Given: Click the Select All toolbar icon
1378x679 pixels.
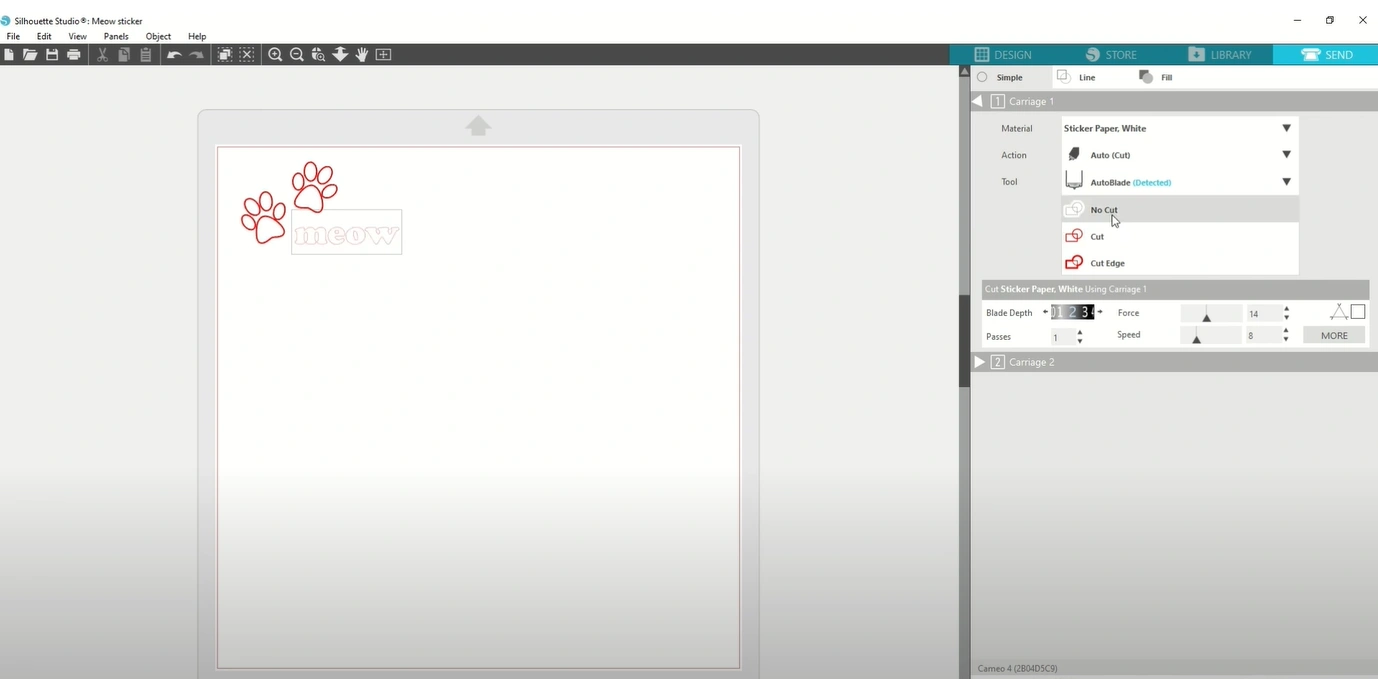Looking at the screenshot, I should point(225,55).
